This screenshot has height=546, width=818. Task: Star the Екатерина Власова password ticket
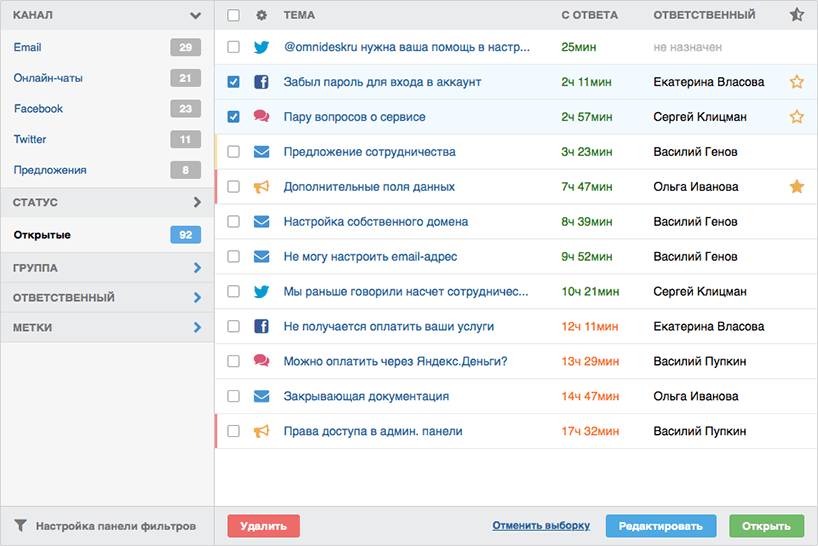point(797,82)
